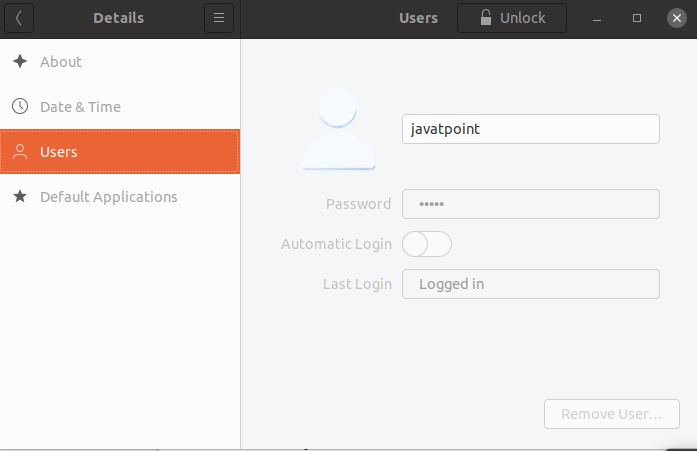Edit the javatpoint username field
The height and width of the screenshot is (451, 697).
pyautogui.click(x=531, y=129)
